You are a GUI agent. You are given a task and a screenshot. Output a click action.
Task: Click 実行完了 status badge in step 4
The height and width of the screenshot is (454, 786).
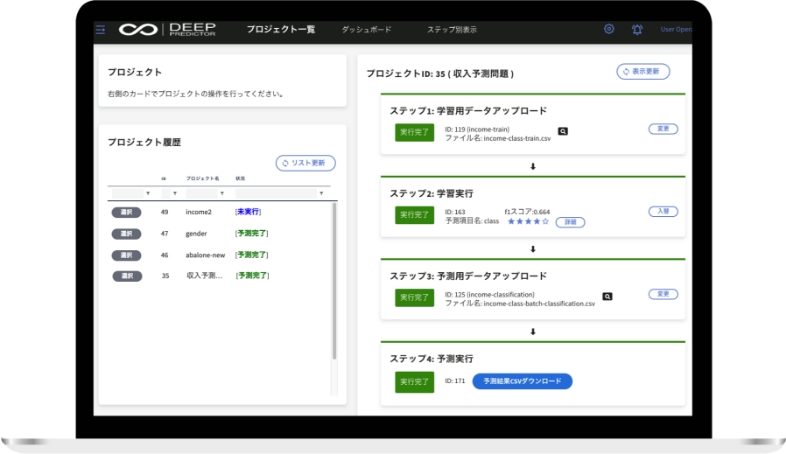414,382
